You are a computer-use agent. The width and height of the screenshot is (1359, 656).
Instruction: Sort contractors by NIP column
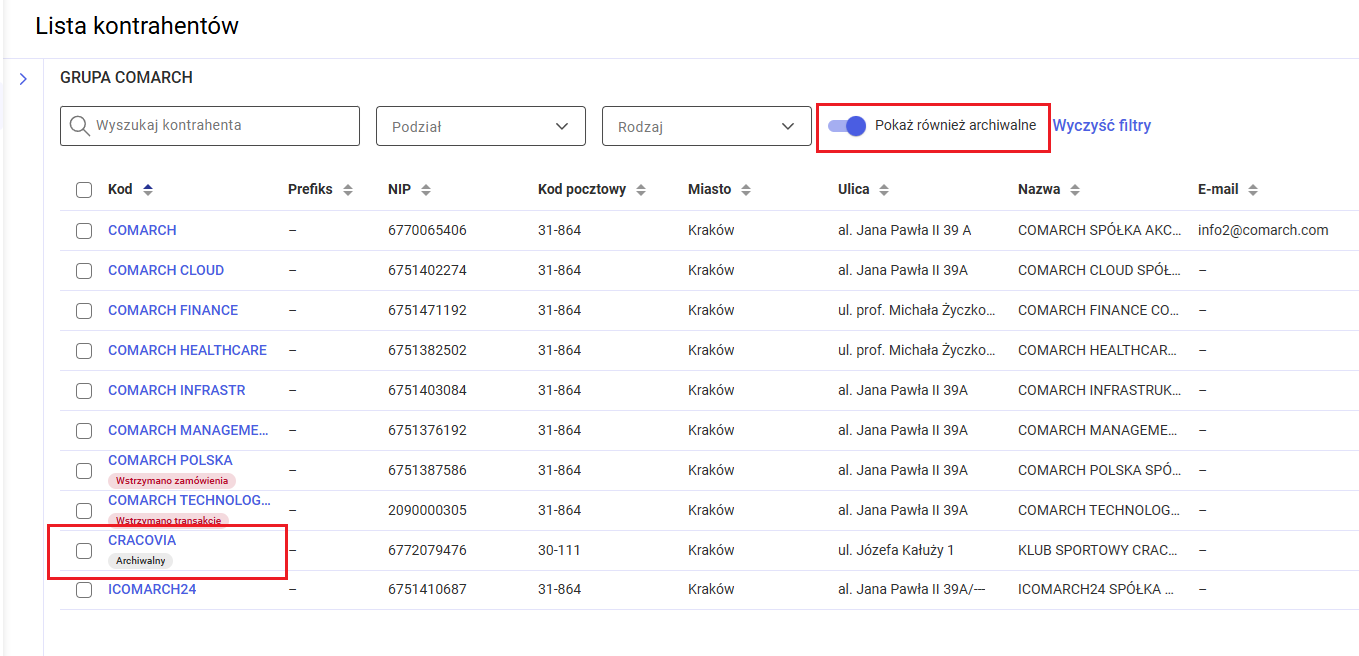pos(426,190)
